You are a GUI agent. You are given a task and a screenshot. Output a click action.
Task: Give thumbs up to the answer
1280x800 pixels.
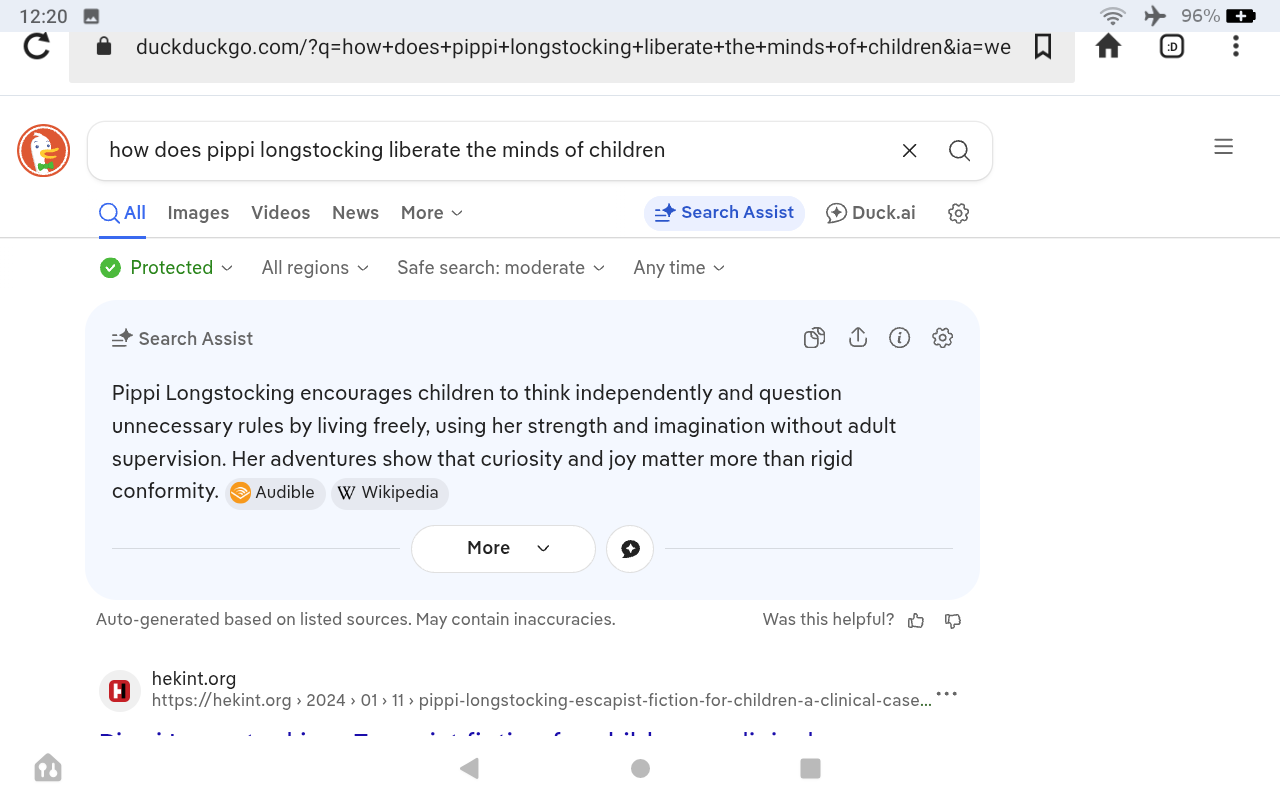point(916,621)
